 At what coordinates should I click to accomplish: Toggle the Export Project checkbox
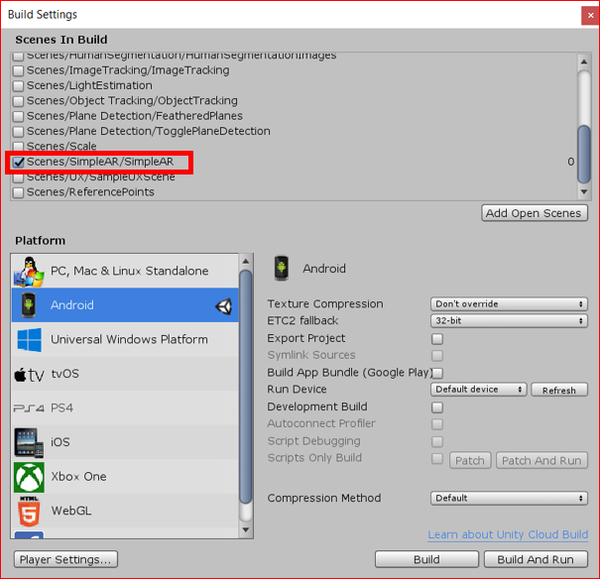(x=437, y=339)
